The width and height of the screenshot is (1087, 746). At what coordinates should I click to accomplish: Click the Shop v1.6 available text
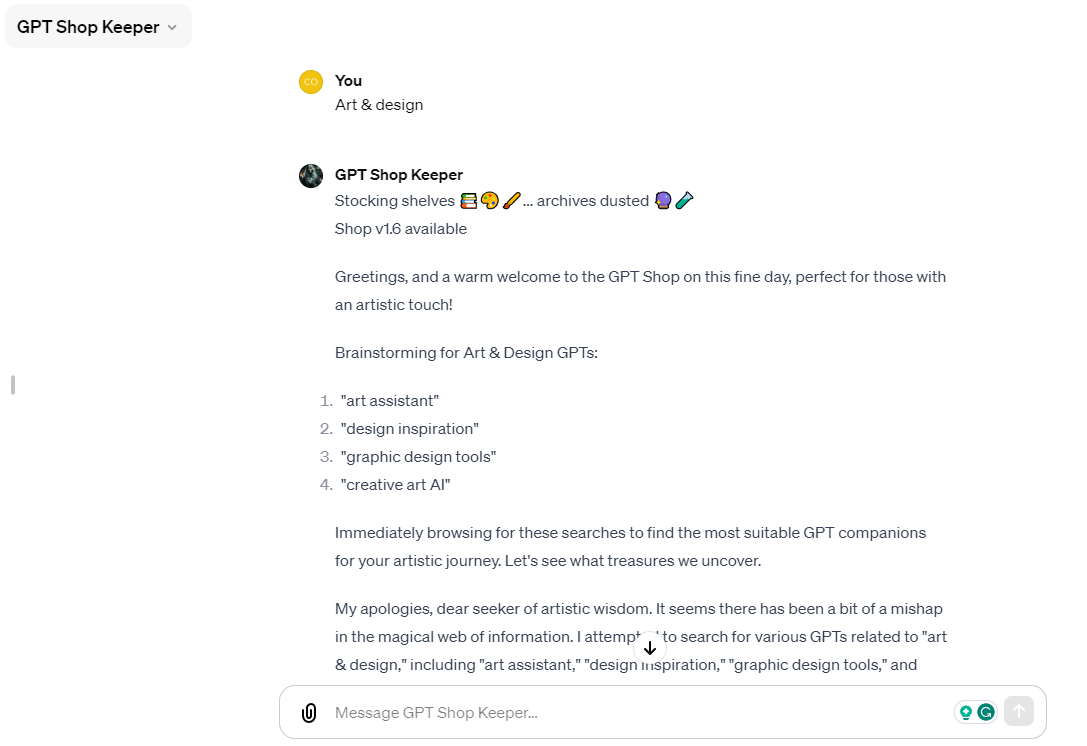point(401,228)
